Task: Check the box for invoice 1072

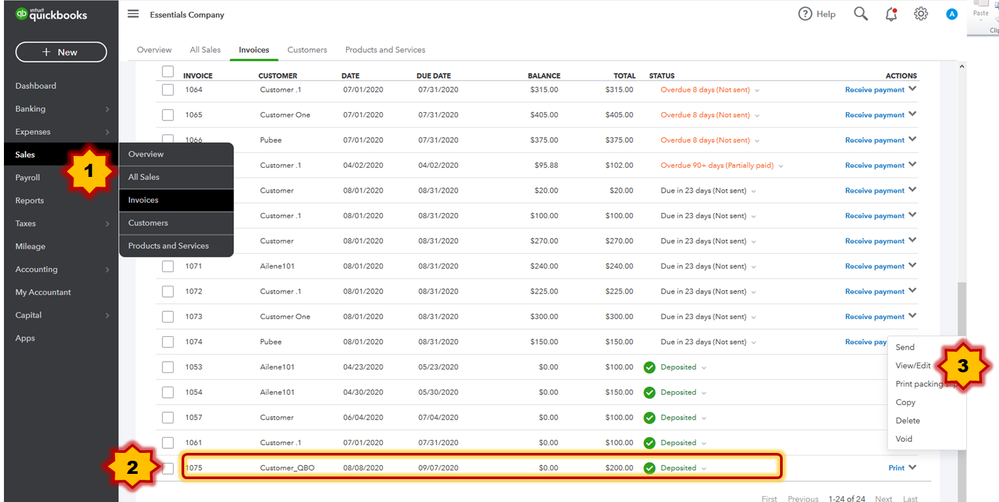Action: (x=168, y=291)
